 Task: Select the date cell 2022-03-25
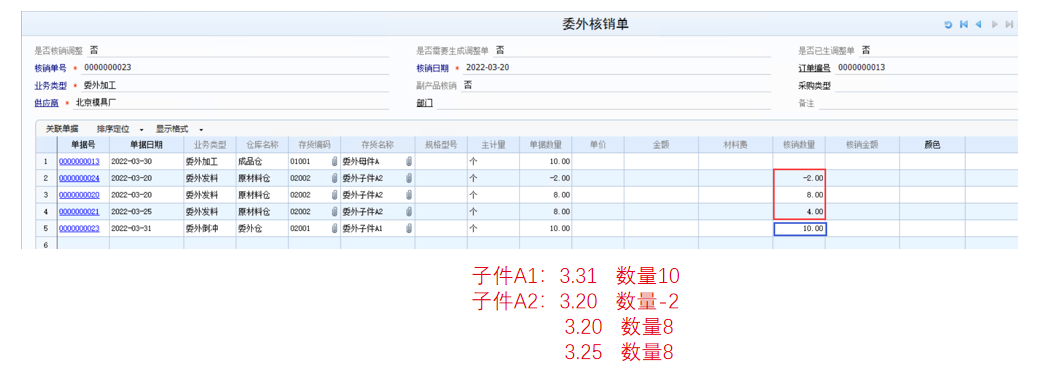pos(146,212)
